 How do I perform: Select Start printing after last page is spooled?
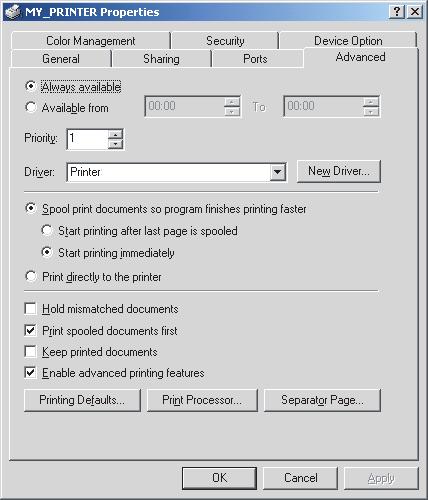coord(47,230)
